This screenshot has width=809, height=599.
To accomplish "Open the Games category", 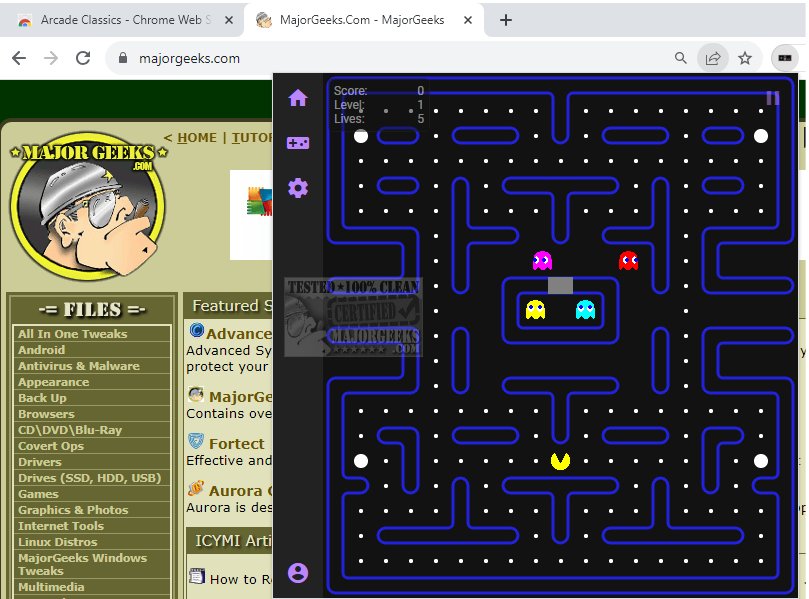I will pos(92,493).
